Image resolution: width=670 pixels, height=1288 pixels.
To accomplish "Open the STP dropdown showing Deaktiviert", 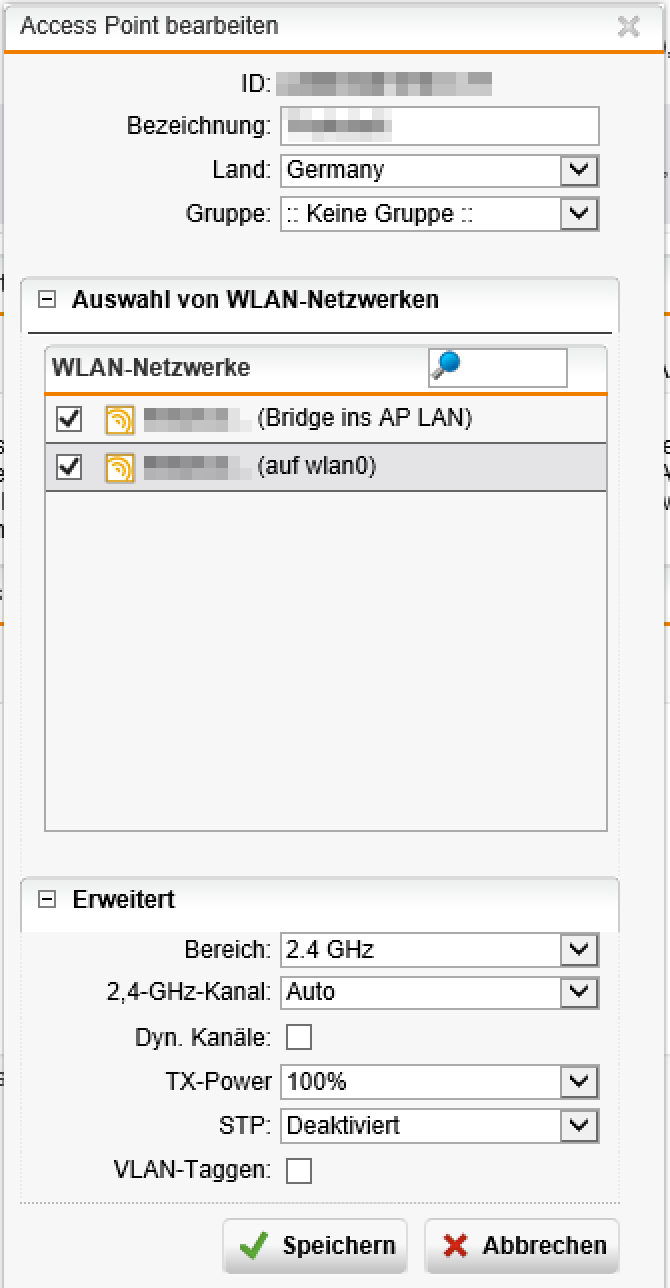I will [x=579, y=1125].
